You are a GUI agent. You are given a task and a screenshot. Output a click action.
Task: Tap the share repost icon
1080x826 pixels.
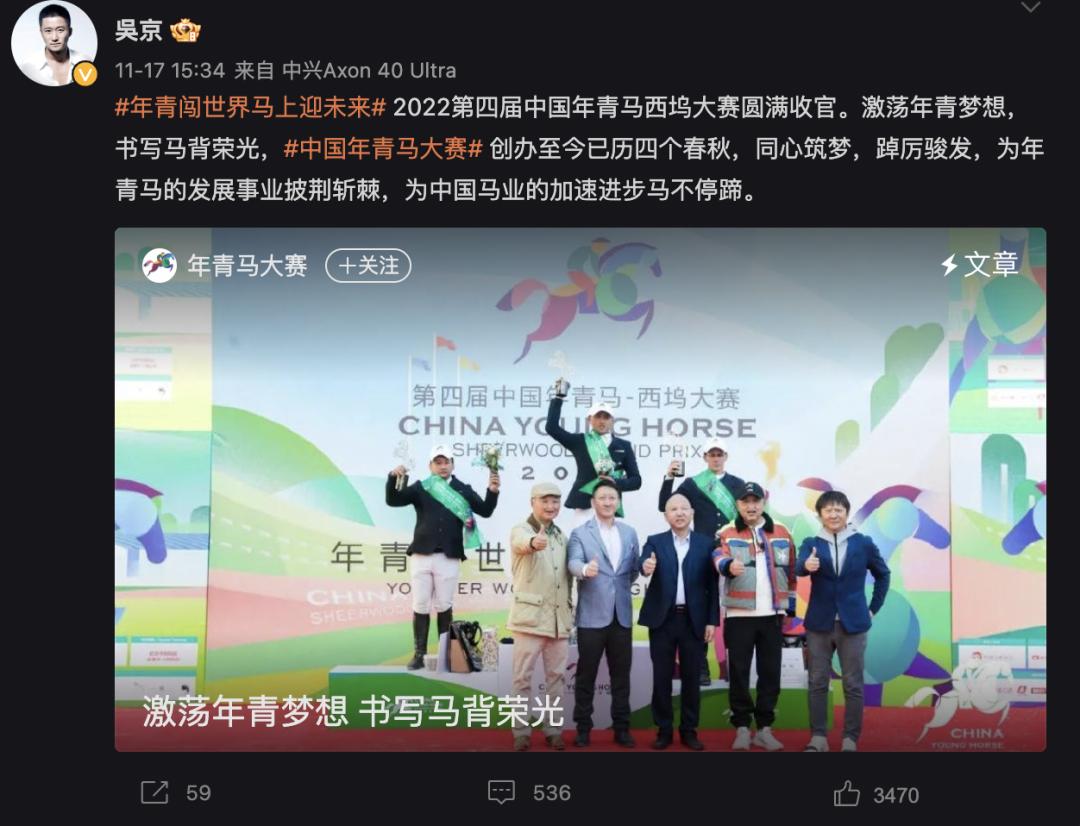pos(154,792)
